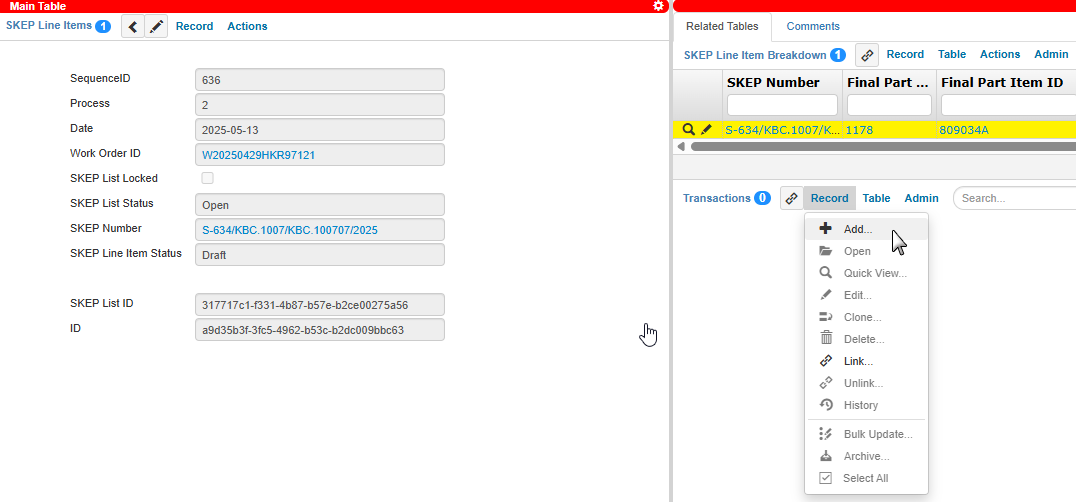Click pencil icon in the yellow breakdown row
1076x502 pixels.
(706, 130)
